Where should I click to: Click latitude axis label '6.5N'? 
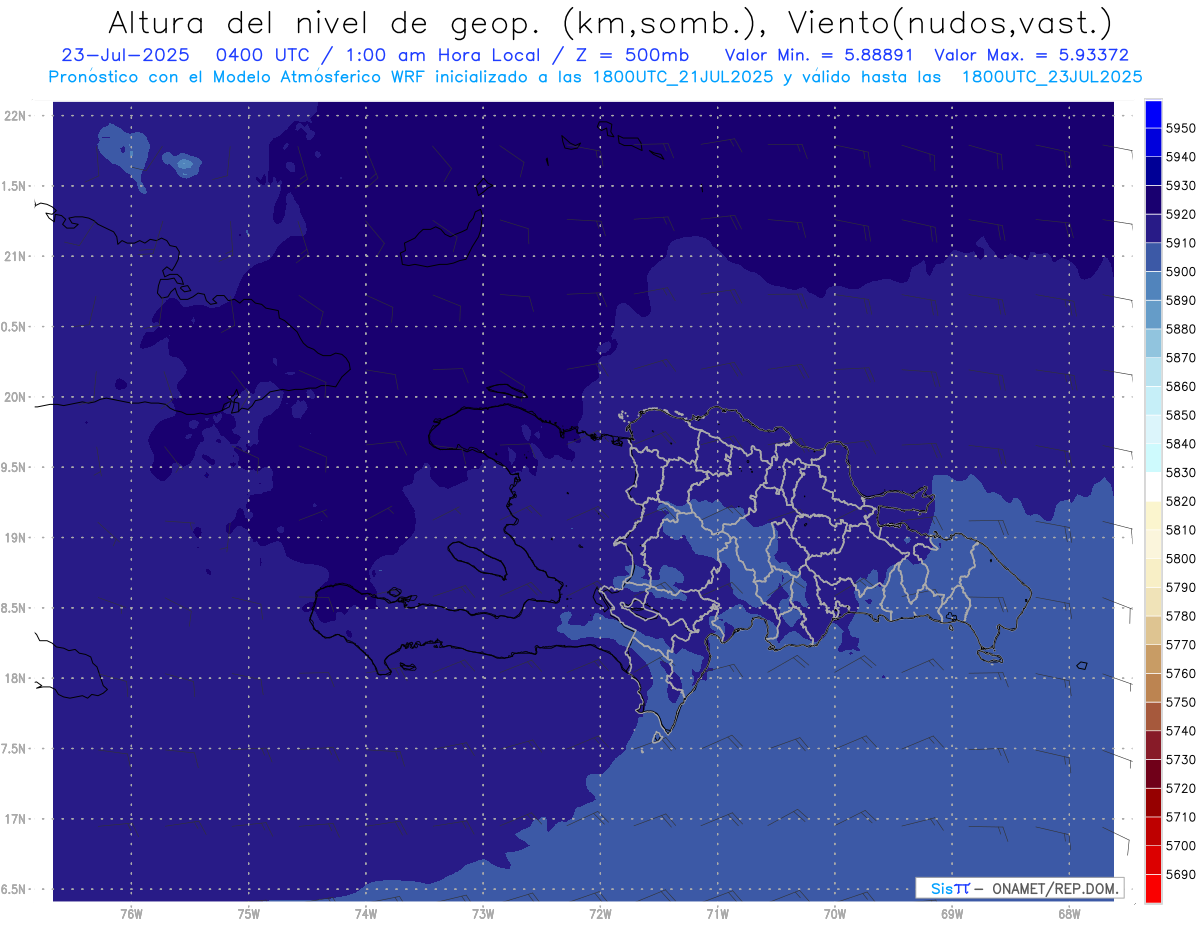pyautogui.click(x=15, y=889)
